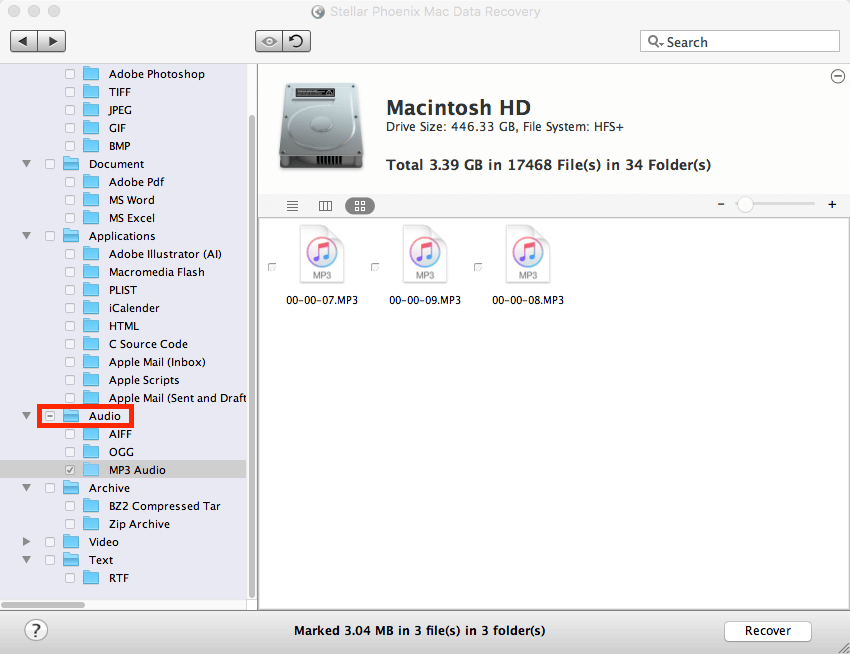This screenshot has height=654, width=850.
Task: Check the OGG checkbox
Action: pos(70,452)
